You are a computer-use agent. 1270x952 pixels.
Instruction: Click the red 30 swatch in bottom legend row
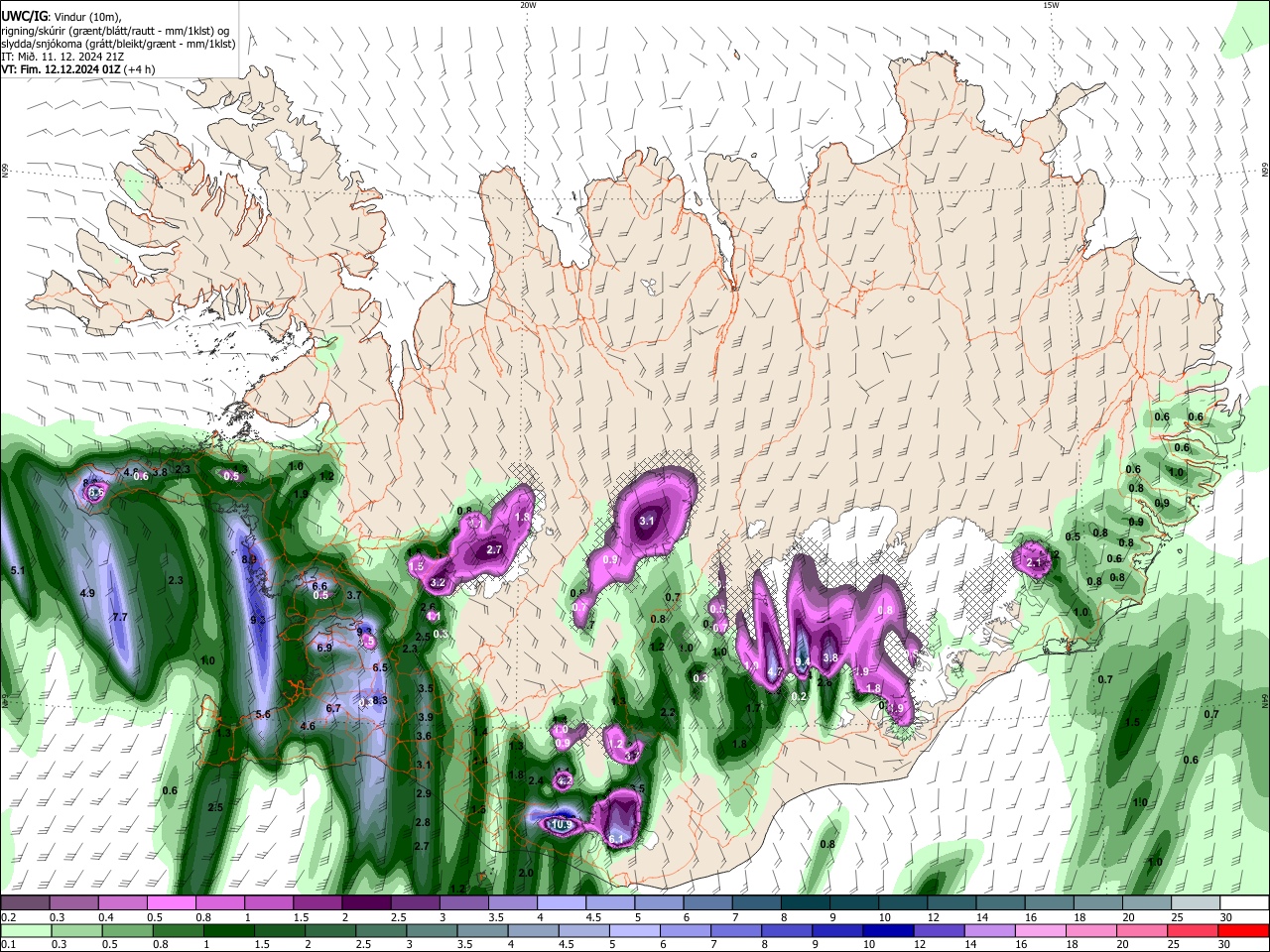click(1243, 931)
